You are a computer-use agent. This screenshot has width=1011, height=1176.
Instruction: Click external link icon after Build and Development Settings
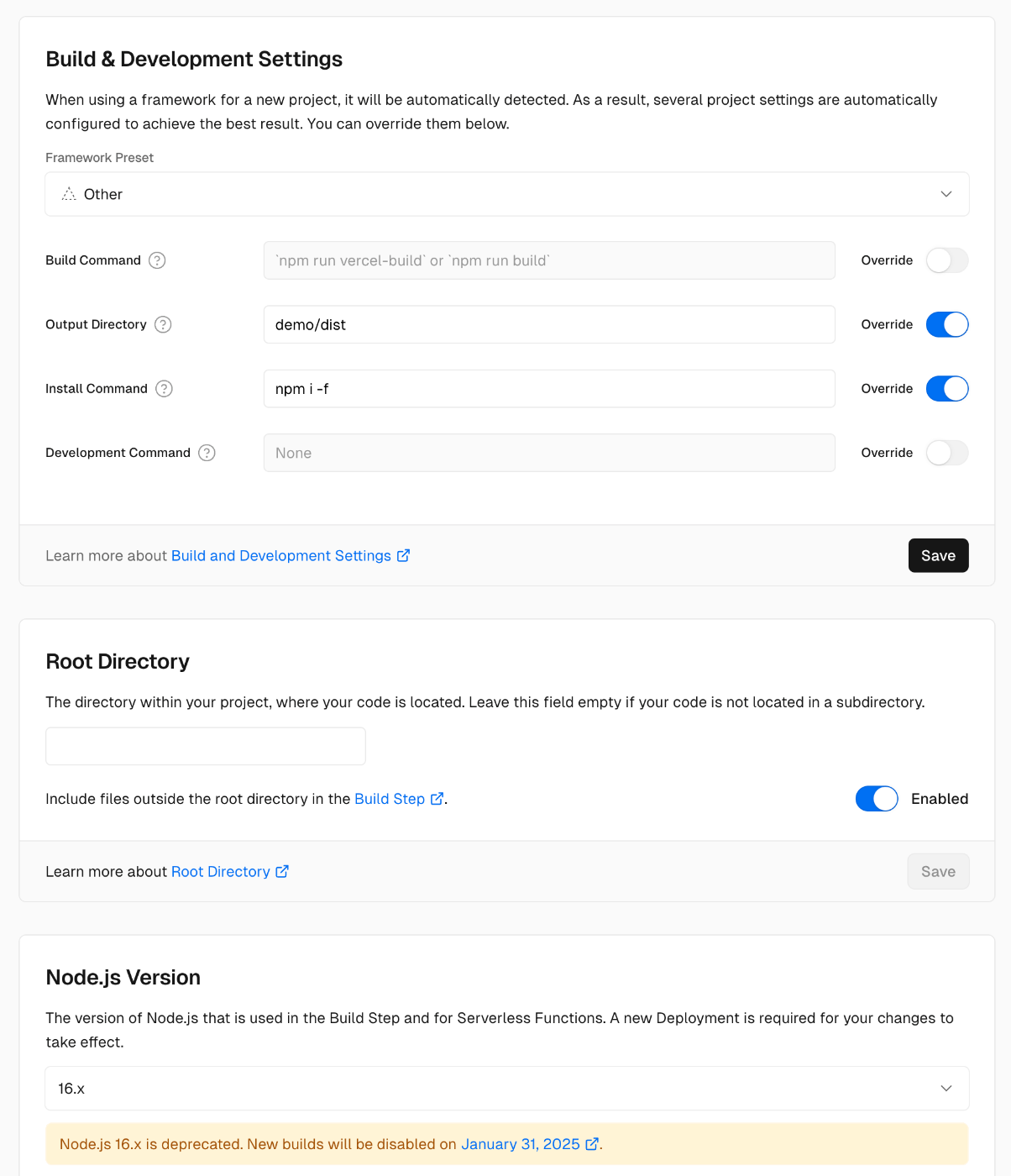click(403, 555)
